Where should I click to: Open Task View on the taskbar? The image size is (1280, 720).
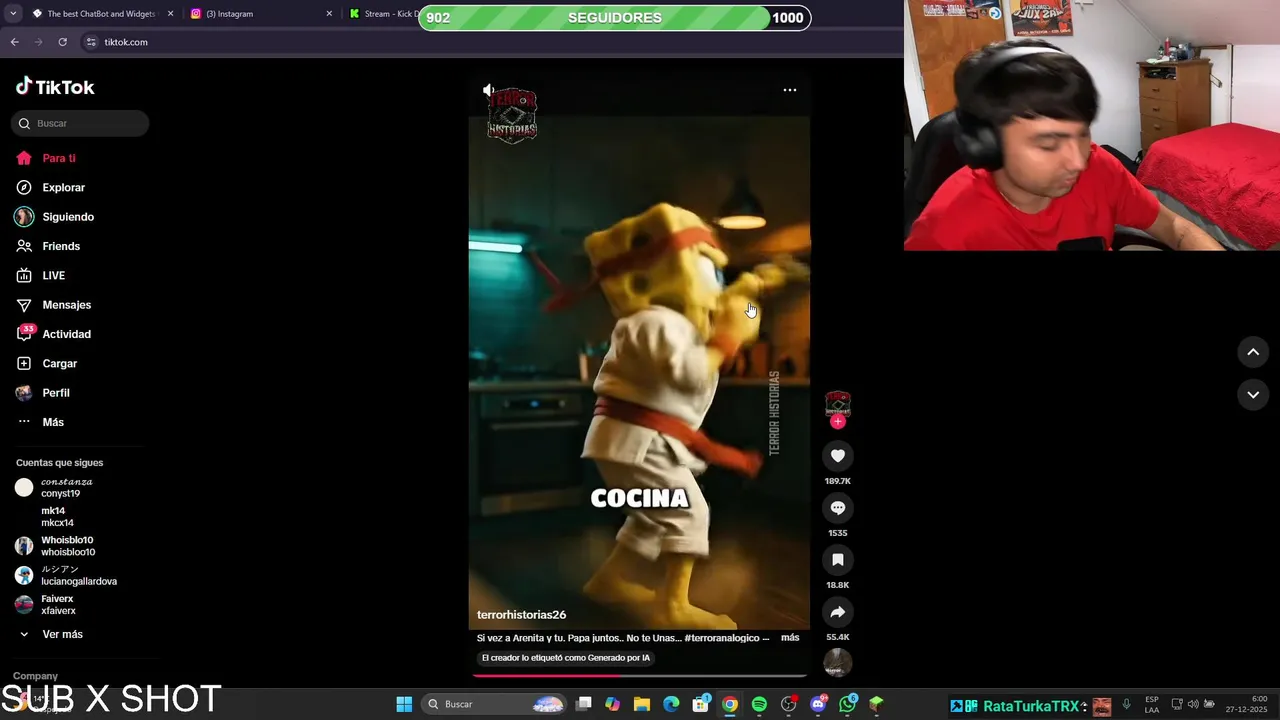584,704
